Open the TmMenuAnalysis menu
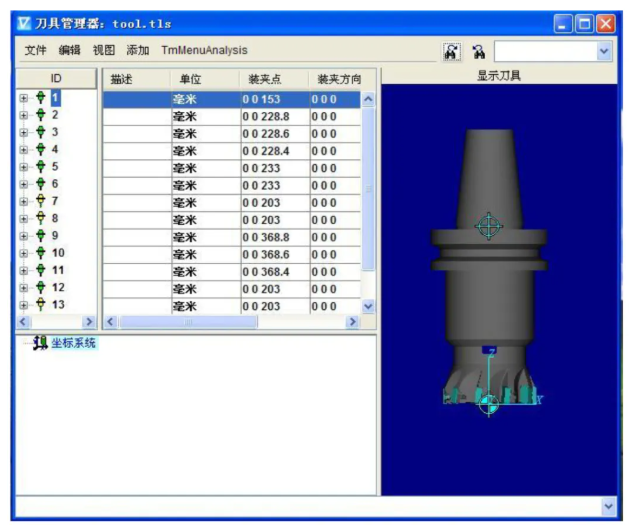The height and width of the screenshot is (529, 629). 204,50
